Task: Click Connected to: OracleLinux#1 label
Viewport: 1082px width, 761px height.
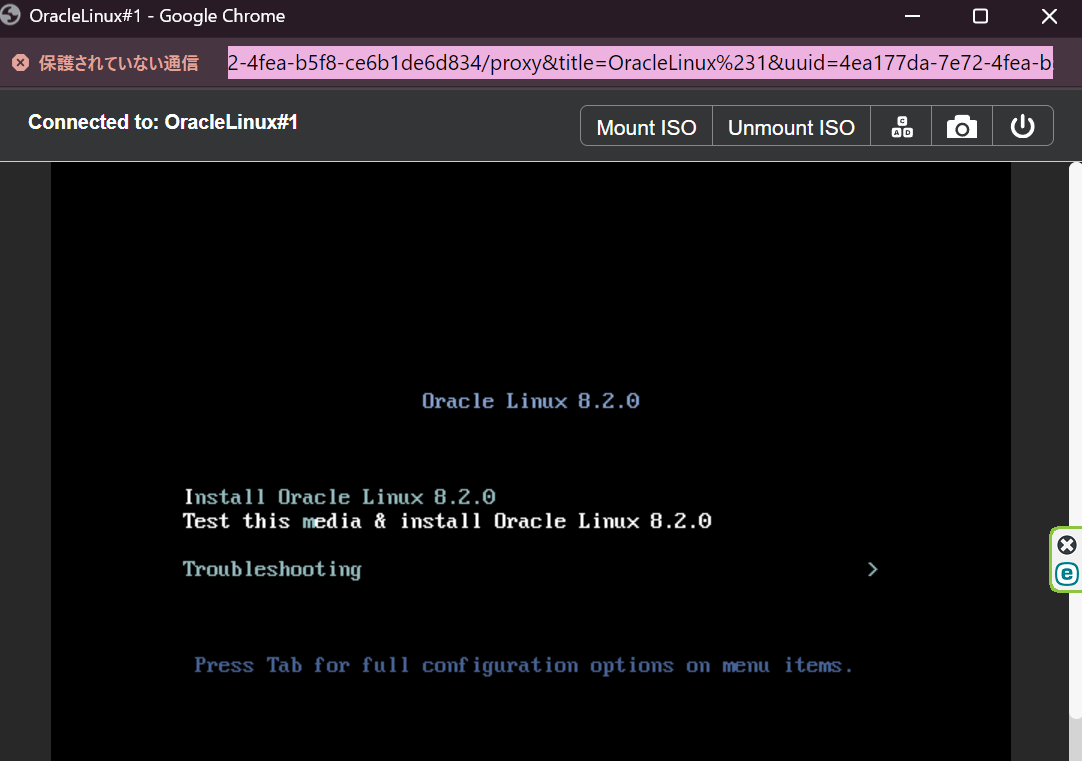Action: [163, 122]
